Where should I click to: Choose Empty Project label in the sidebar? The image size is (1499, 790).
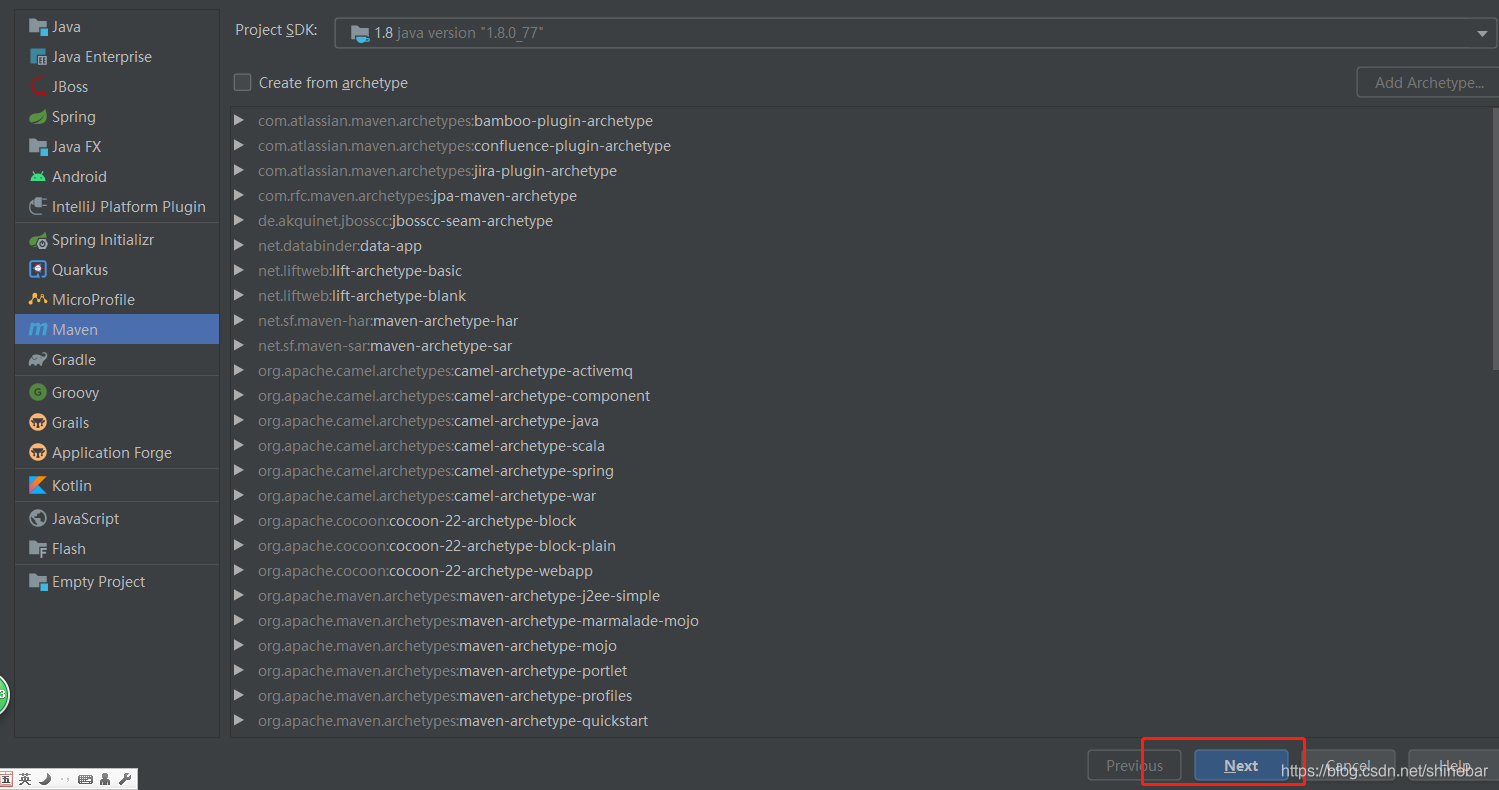pyautogui.click(x=98, y=582)
